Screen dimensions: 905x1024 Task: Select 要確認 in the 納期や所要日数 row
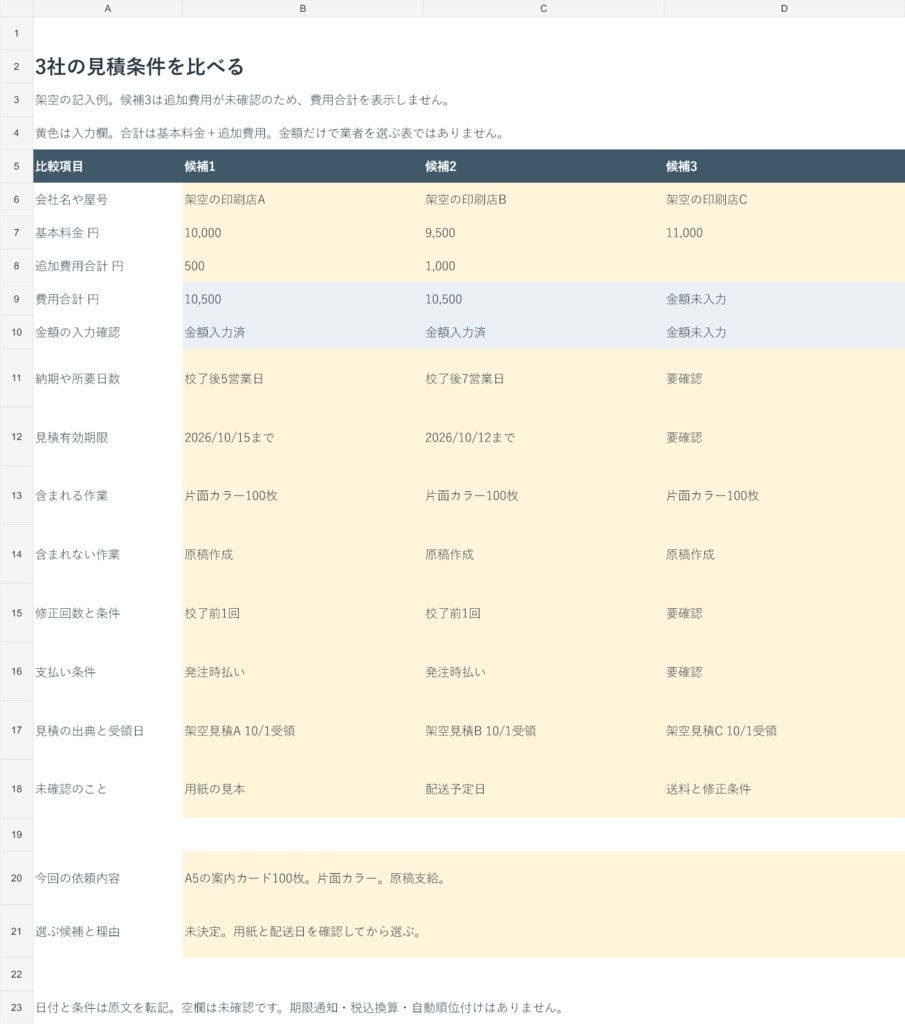pyautogui.click(x=784, y=379)
